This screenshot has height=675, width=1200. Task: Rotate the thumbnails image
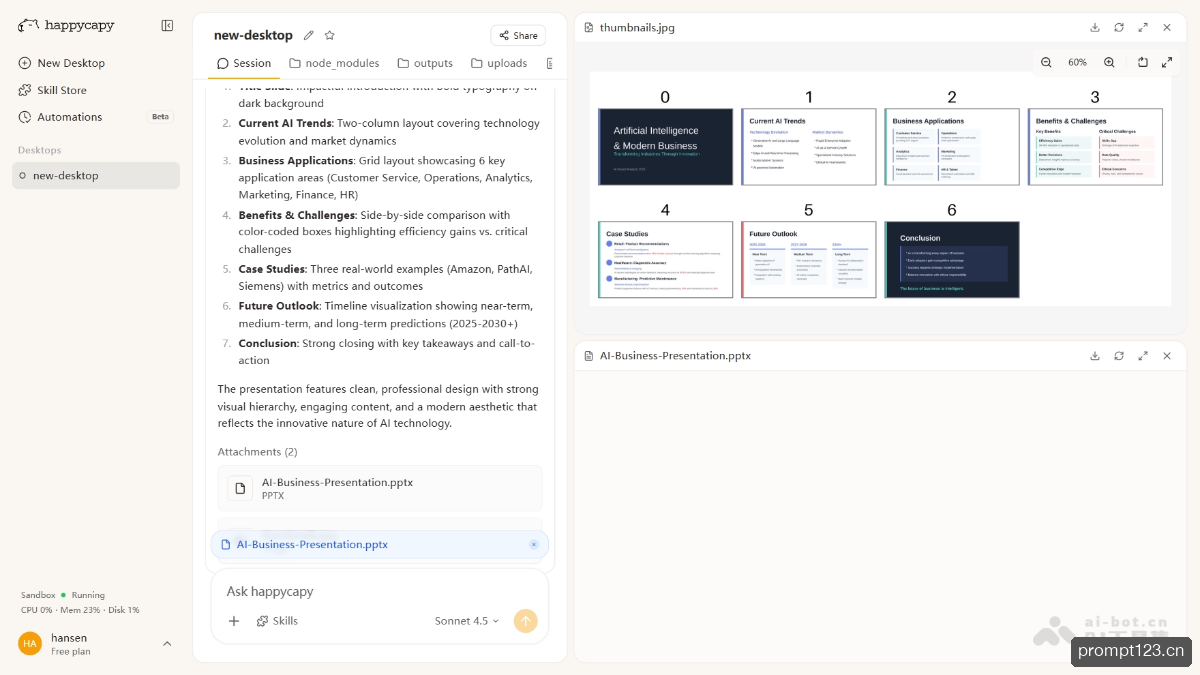point(1143,62)
